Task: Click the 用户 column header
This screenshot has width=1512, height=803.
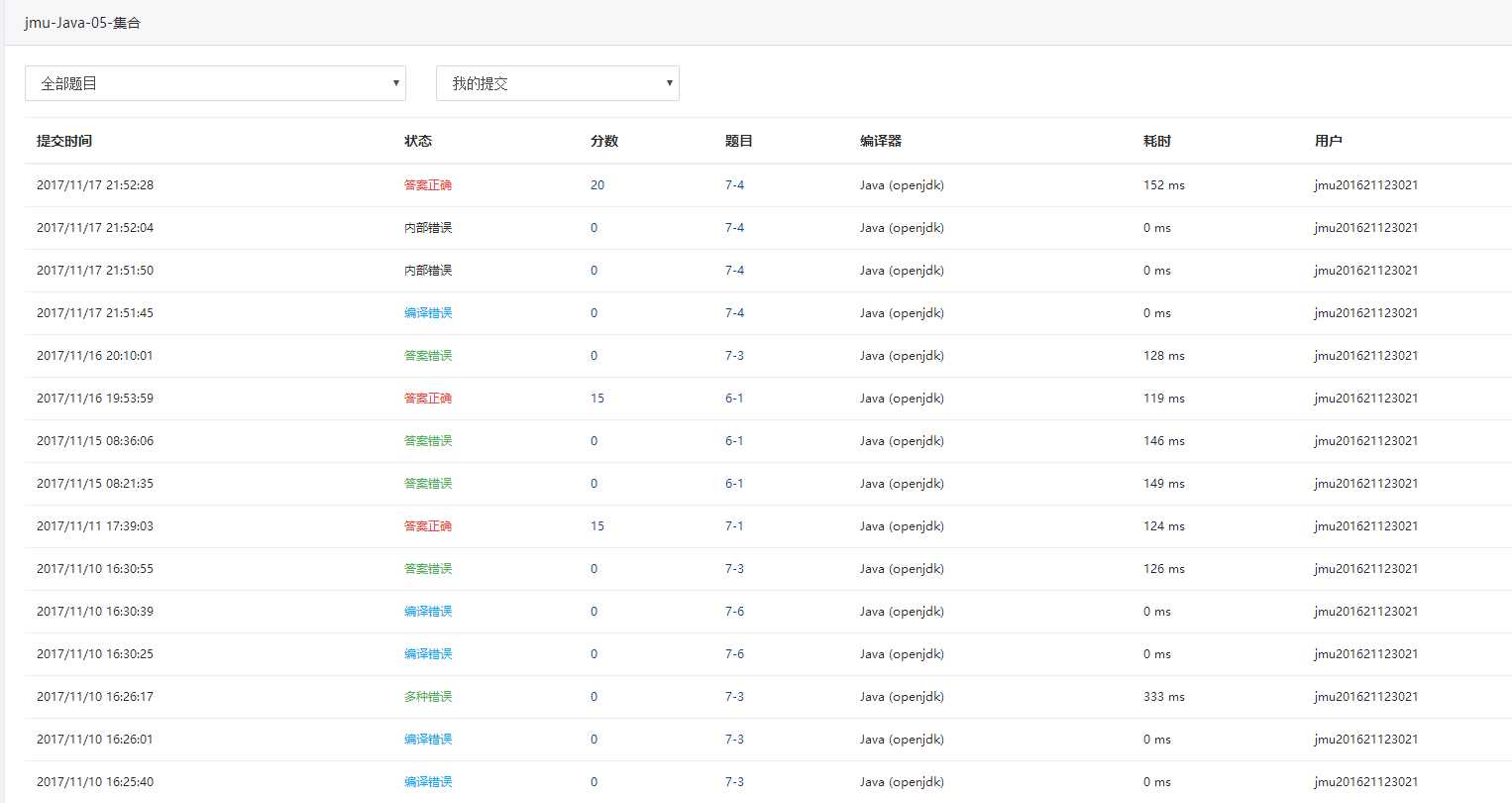Action: point(1329,141)
